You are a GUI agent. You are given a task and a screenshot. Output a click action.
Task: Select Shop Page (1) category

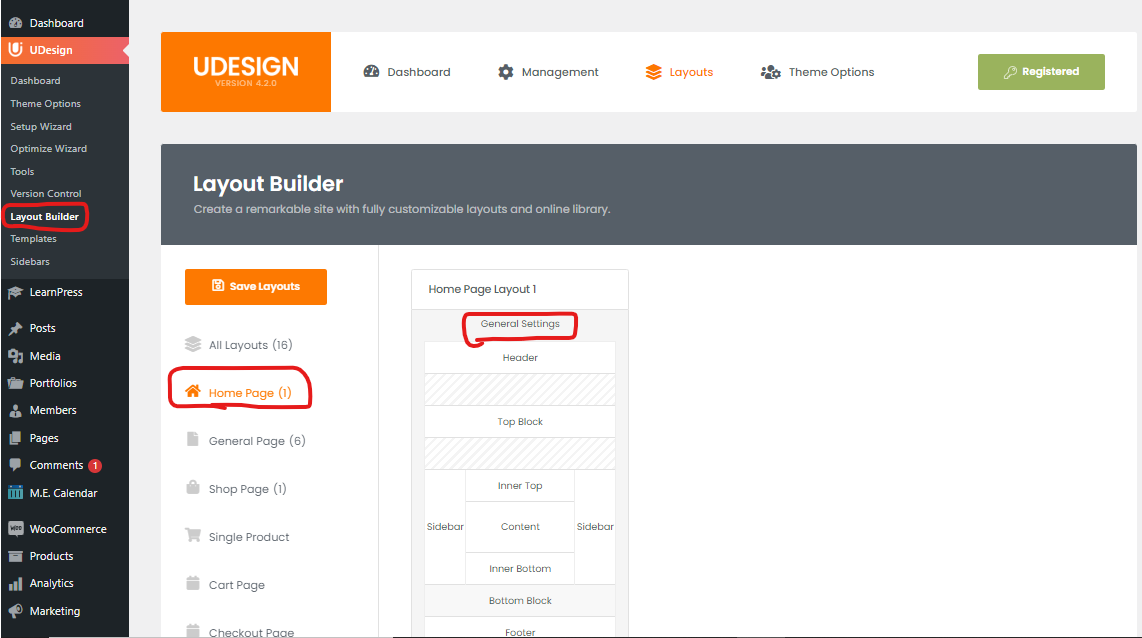pyautogui.click(x=248, y=489)
